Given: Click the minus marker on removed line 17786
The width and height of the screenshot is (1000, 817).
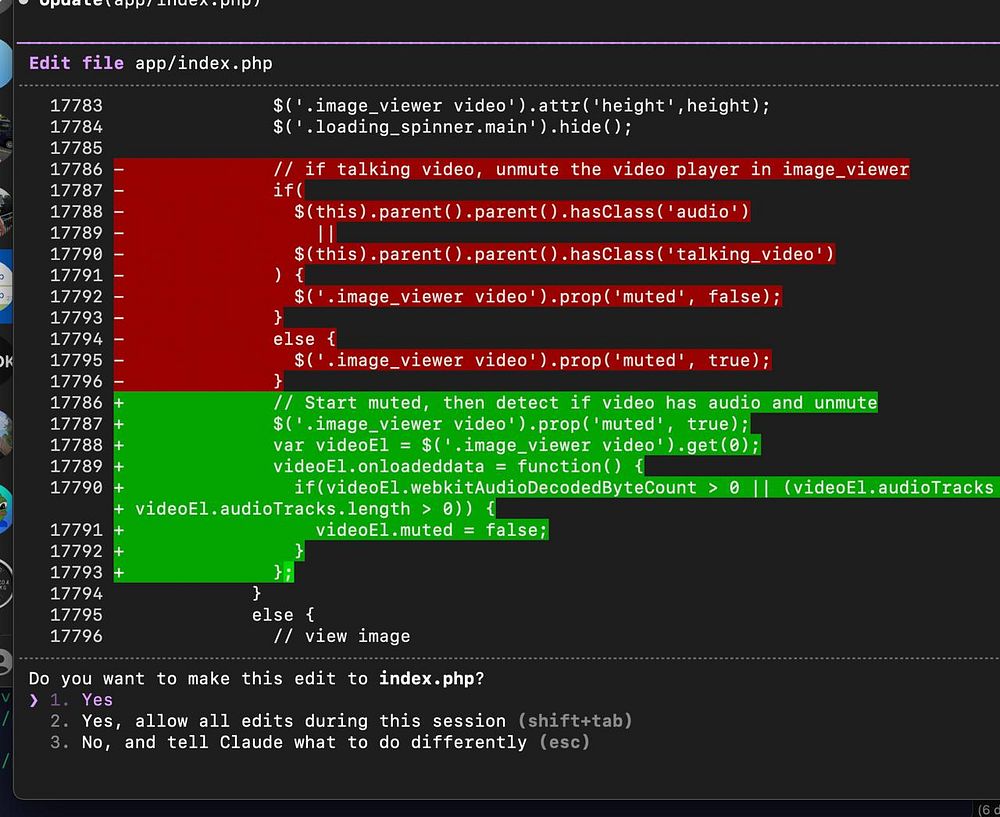Looking at the screenshot, I should click(119, 170).
